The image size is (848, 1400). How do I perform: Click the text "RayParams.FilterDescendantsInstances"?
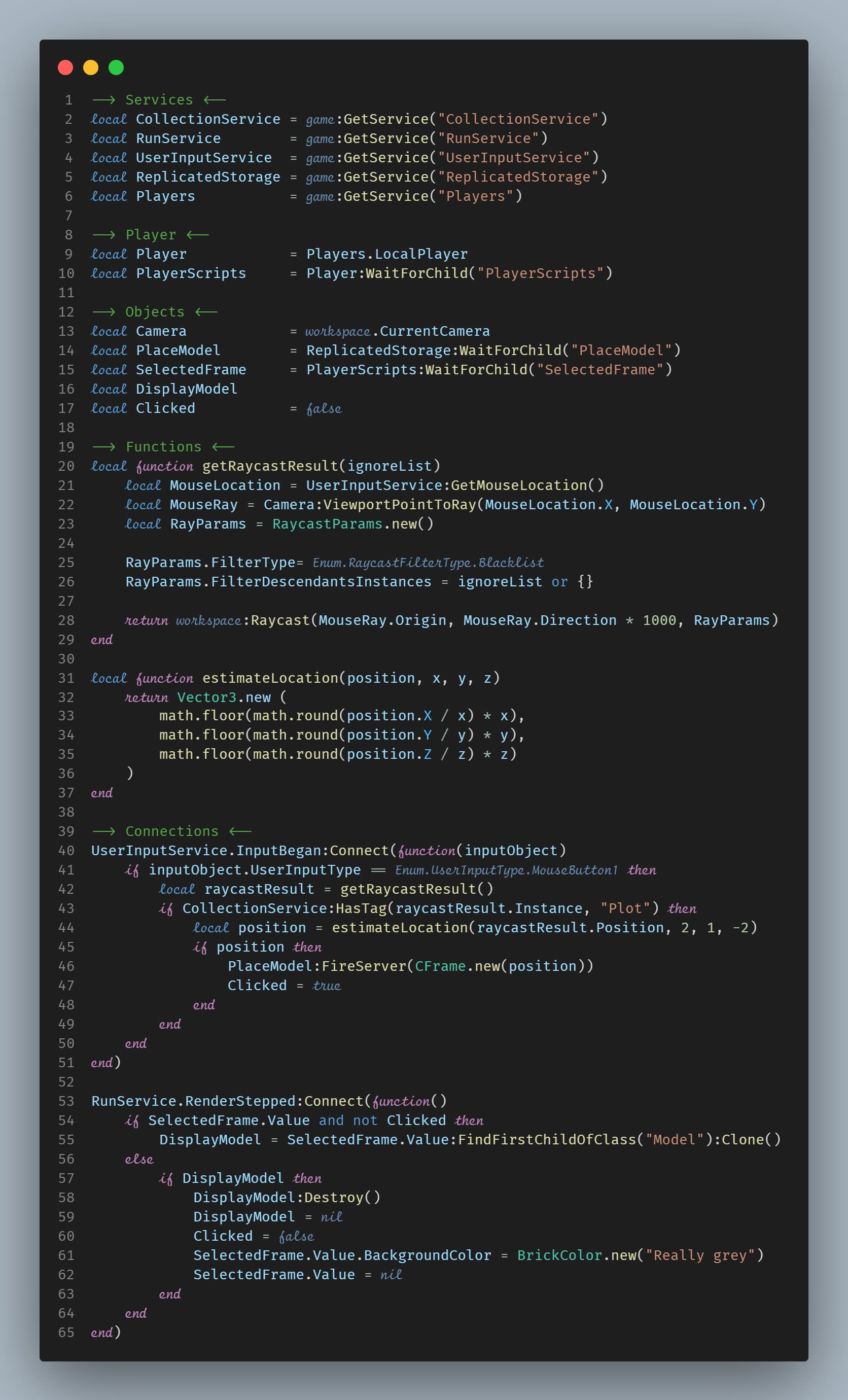coord(278,582)
